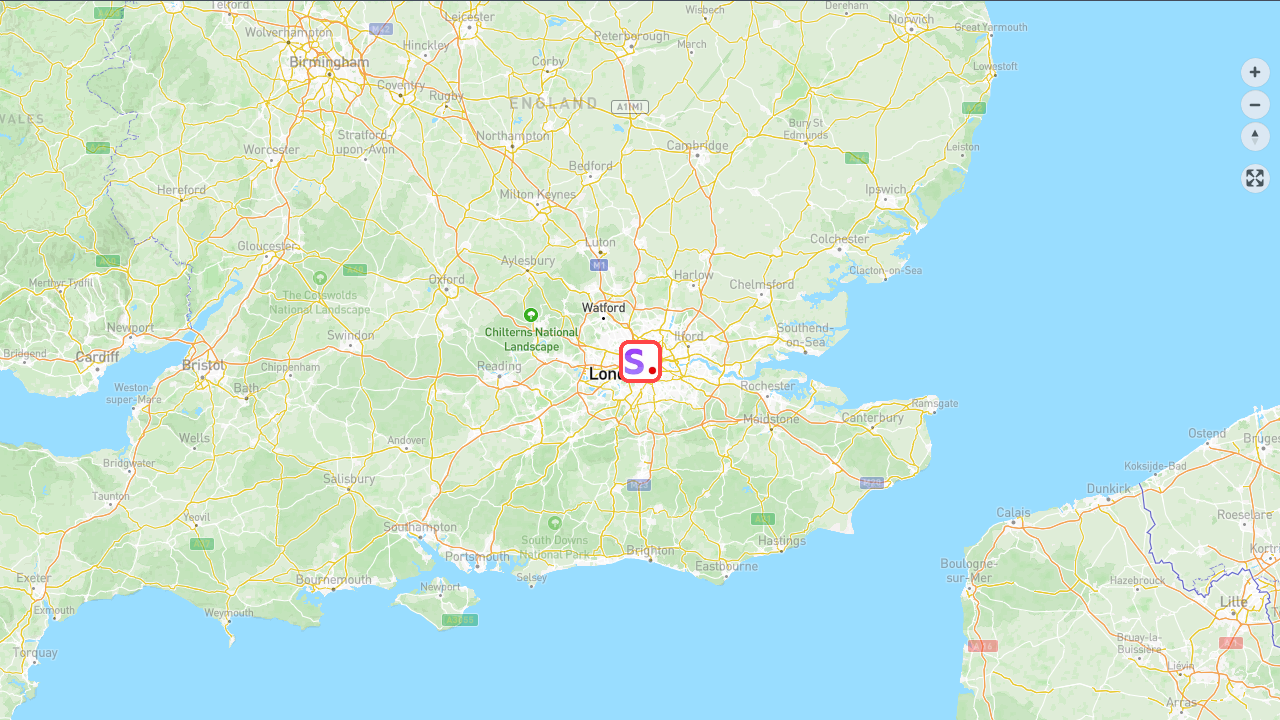Screen dimensions: 1280x720
Task: Select the Brighton city label
Action: click(650, 550)
